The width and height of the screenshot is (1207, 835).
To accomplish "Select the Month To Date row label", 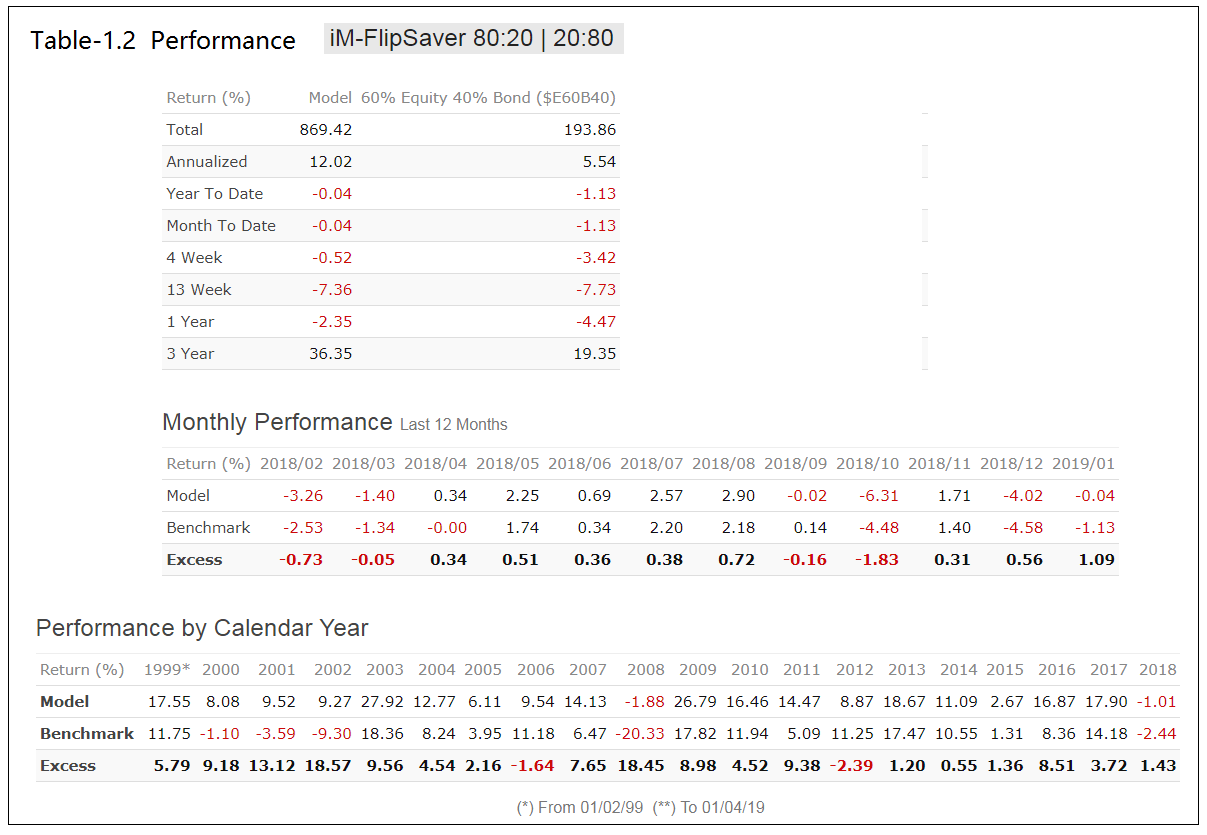I will [221, 226].
